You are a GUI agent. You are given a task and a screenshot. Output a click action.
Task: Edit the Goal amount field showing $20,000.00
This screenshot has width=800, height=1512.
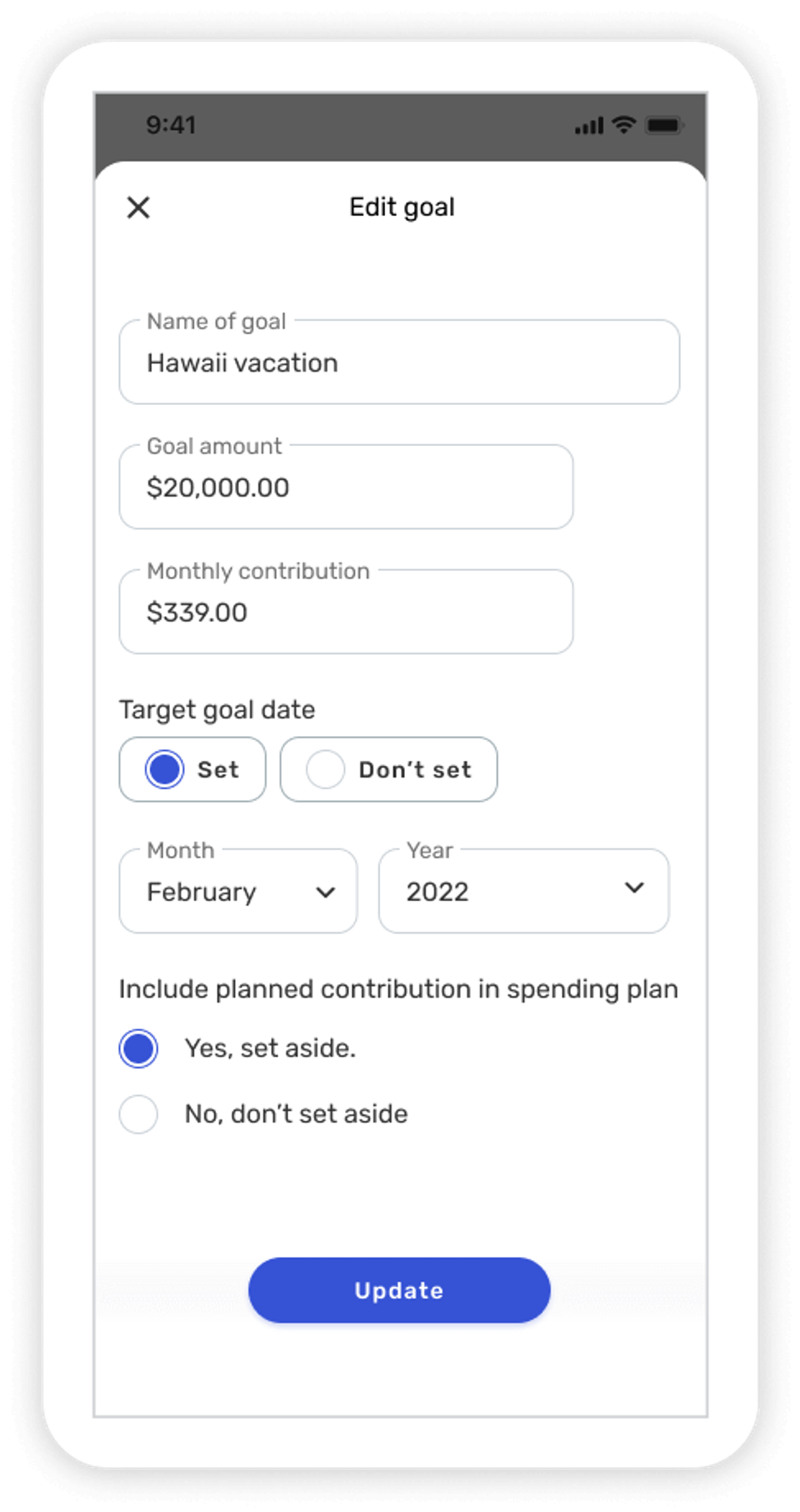[346, 488]
